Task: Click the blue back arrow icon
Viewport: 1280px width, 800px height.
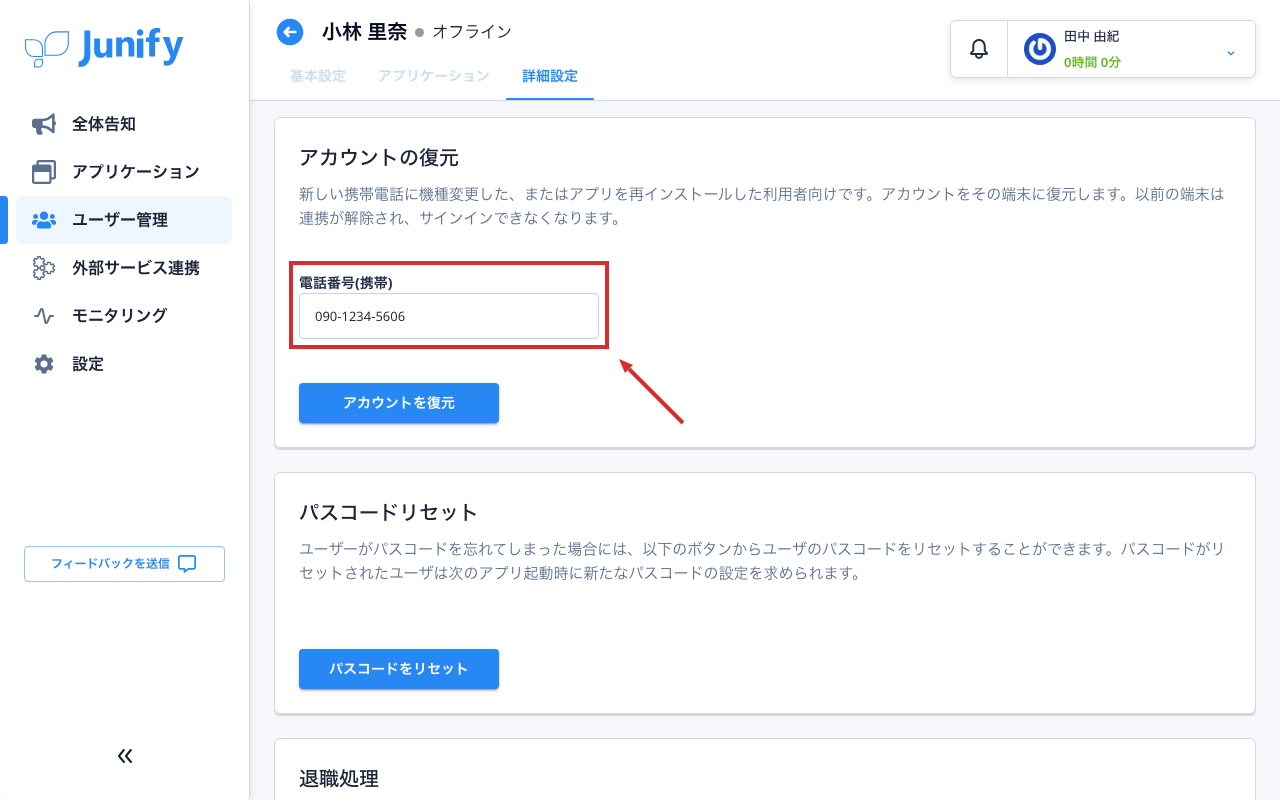Action: pos(290,32)
